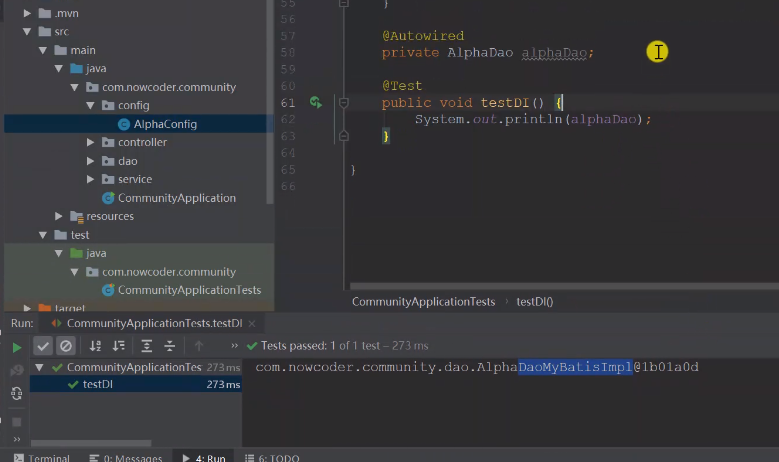Click CommunityApplicationTests in breadcrumb

(x=423, y=302)
